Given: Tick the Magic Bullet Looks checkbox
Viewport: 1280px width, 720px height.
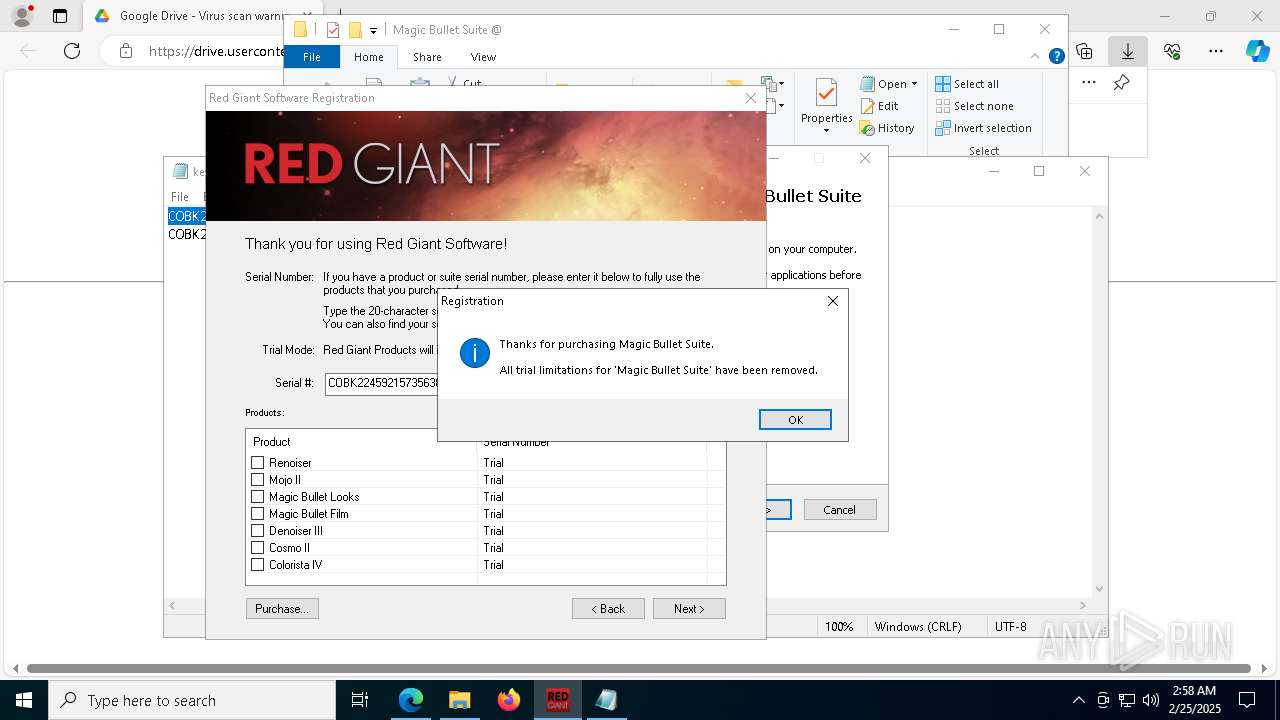Looking at the screenshot, I should tap(258, 497).
